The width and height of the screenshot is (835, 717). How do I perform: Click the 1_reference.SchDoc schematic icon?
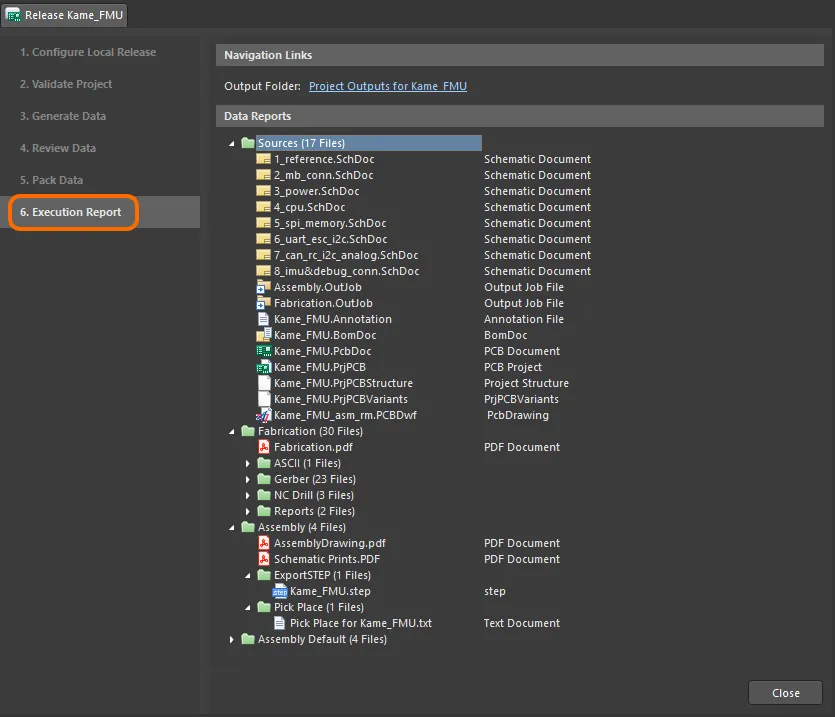[262, 159]
